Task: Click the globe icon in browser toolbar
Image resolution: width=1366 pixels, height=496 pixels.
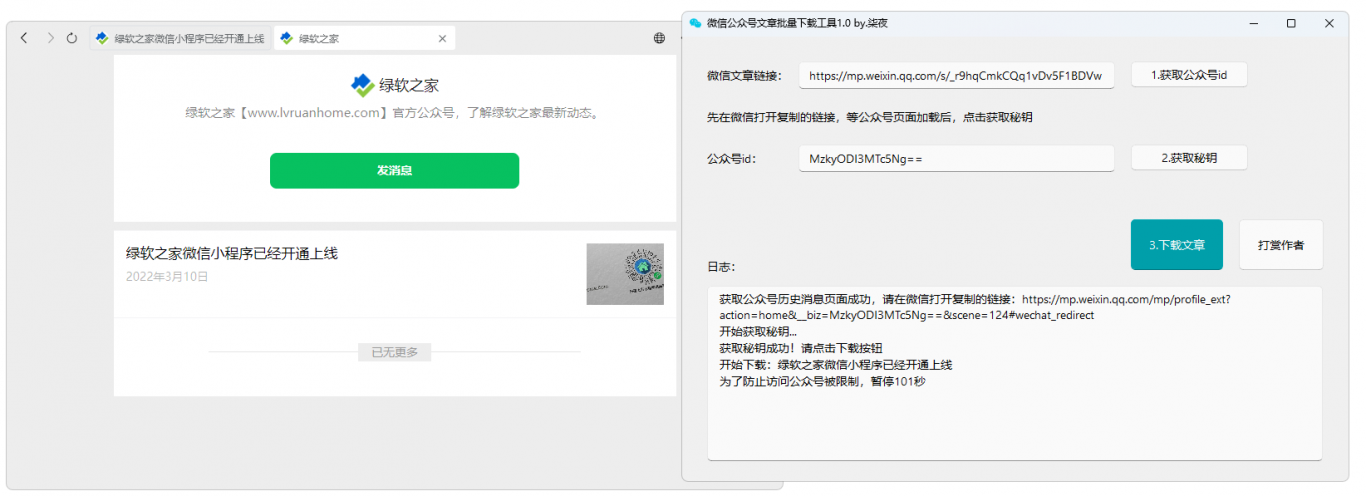Action: pyautogui.click(x=659, y=38)
